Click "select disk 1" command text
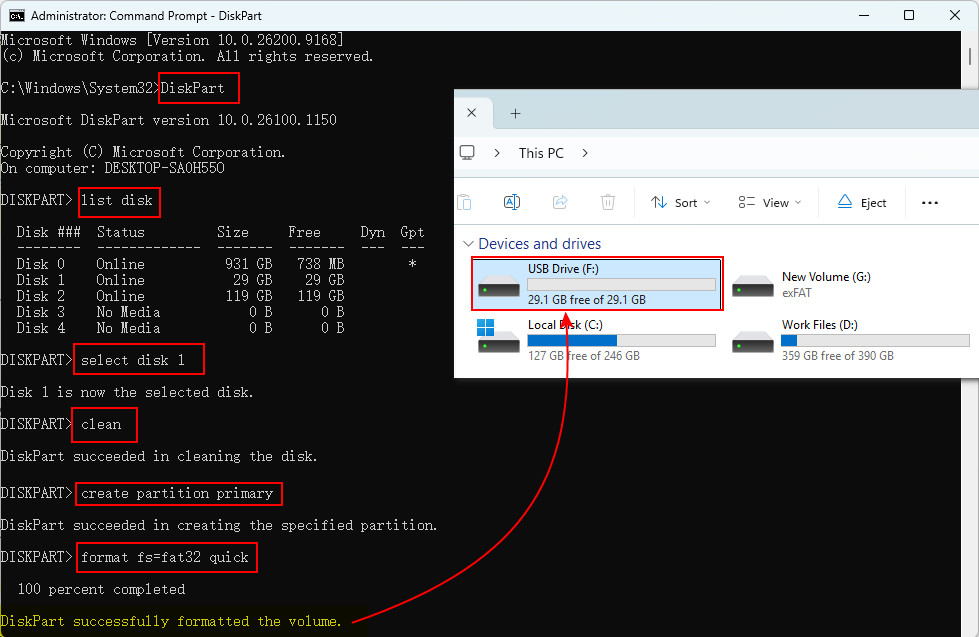Screen dimensions: 979x637 (132, 360)
